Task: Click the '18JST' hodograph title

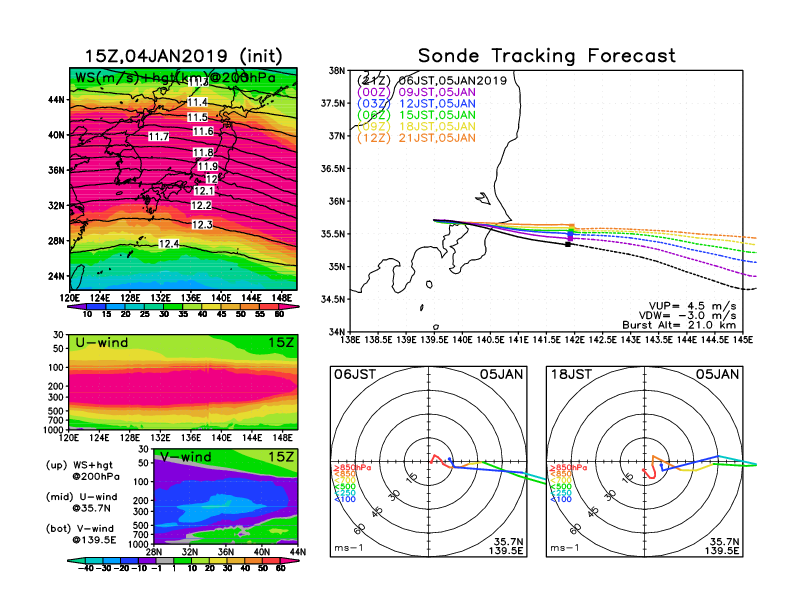Action: click(x=571, y=374)
